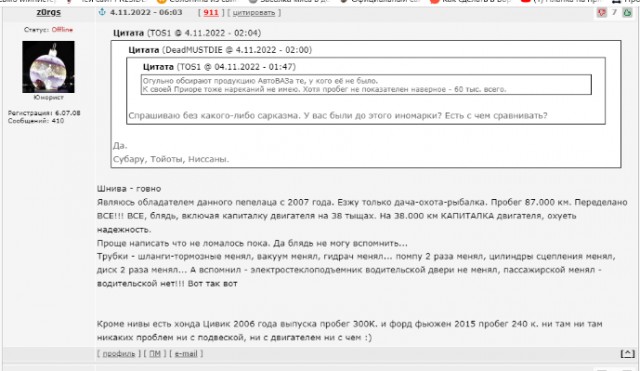
Task: Click line 'Огульно обсирают продукцию АвтоВАЗа'
Action: (260, 81)
